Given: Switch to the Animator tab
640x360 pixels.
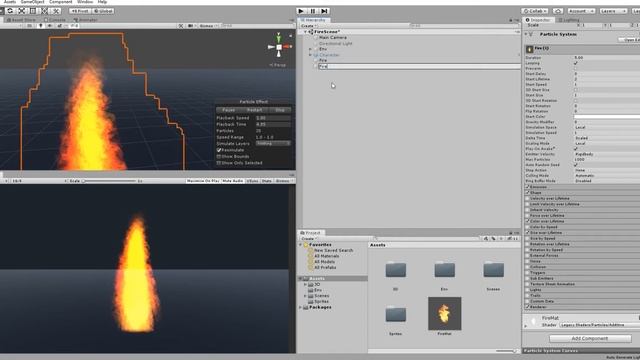Looking at the screenshot, I should (x=85, y=20).
